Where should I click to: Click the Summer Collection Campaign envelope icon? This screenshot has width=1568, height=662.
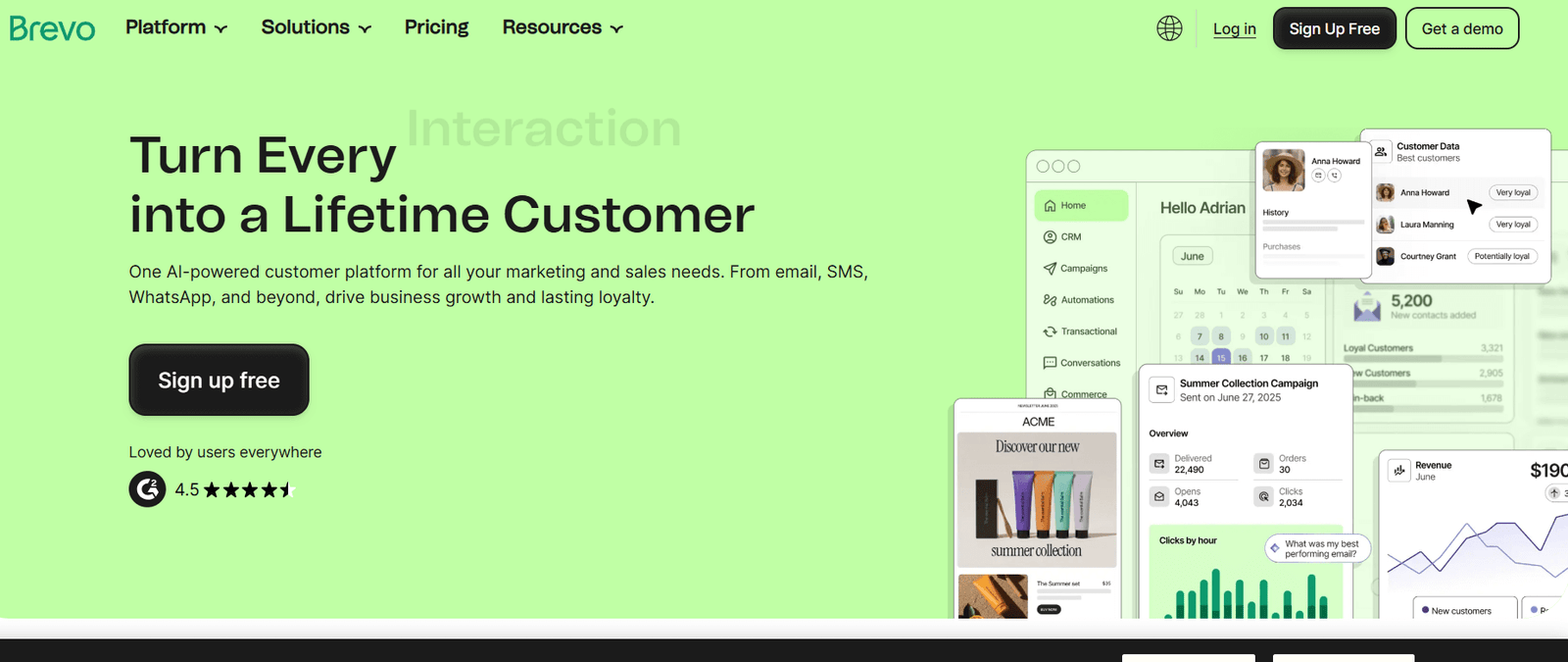(1161, 389)
